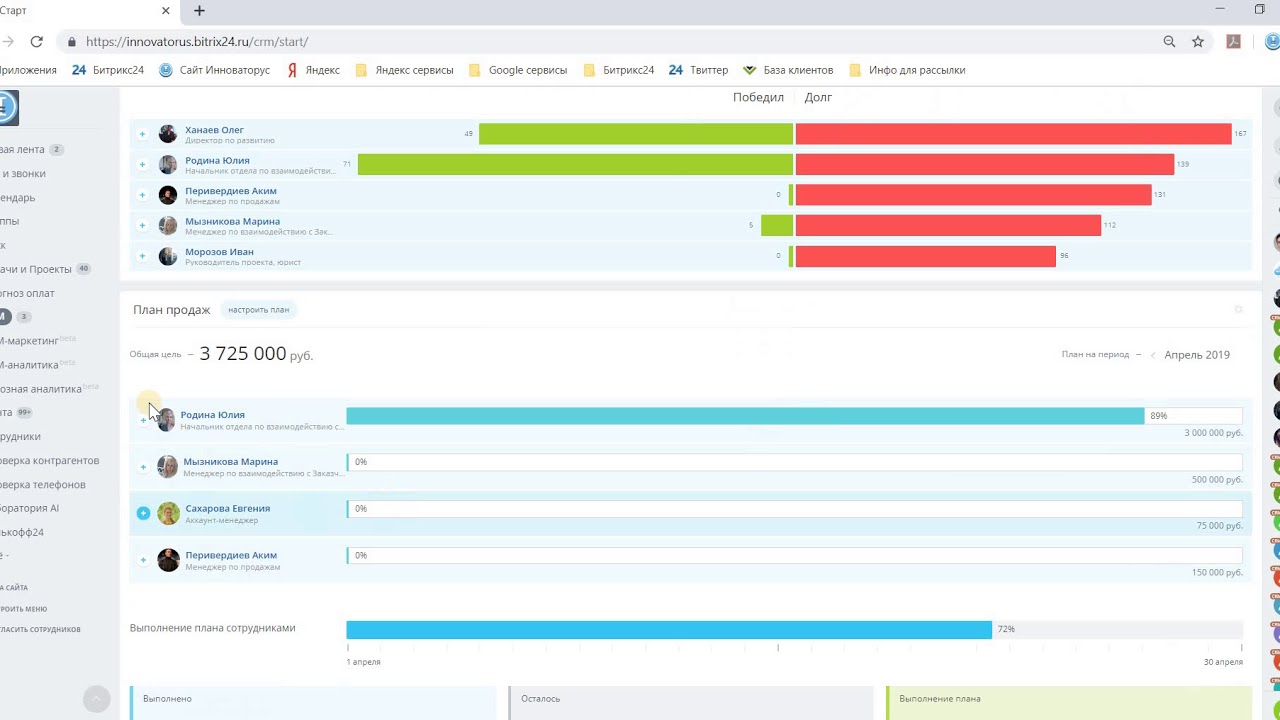
Task: Open Сахарова Евгения avatar
Action: tap(168, 513)
